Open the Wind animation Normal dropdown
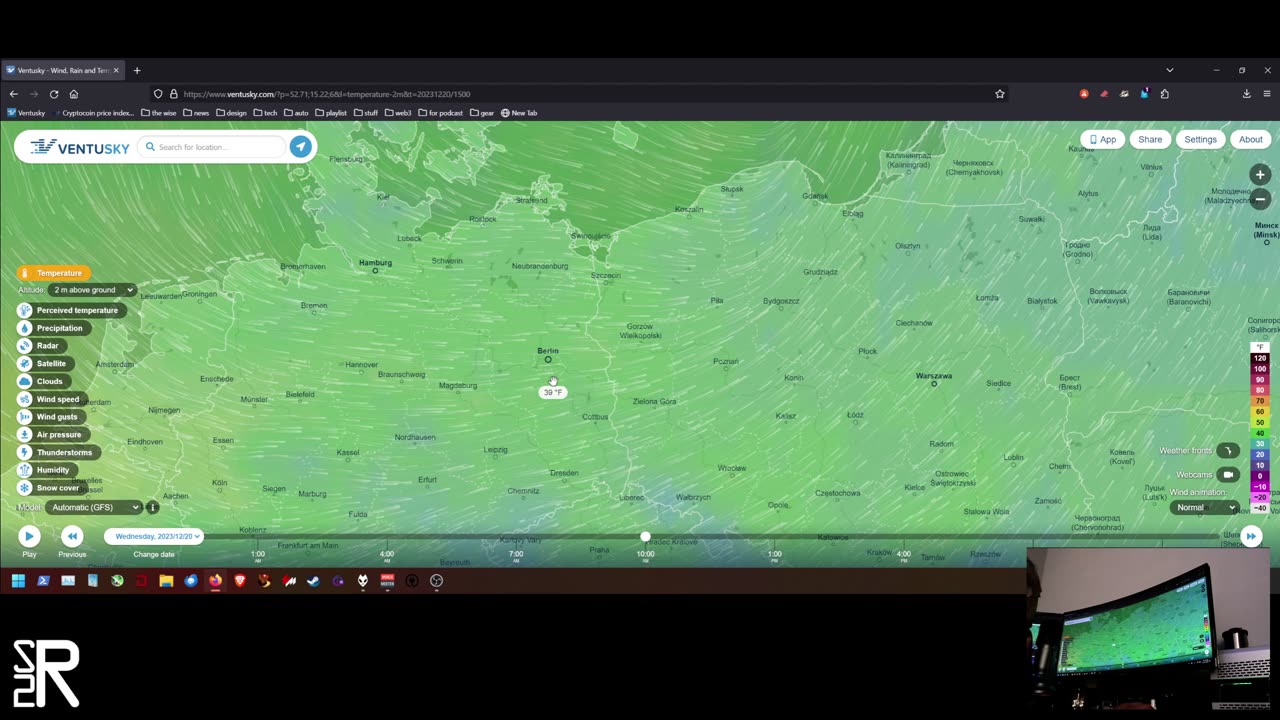This screenshot has height=720, width=1280. pos(1204,507)
